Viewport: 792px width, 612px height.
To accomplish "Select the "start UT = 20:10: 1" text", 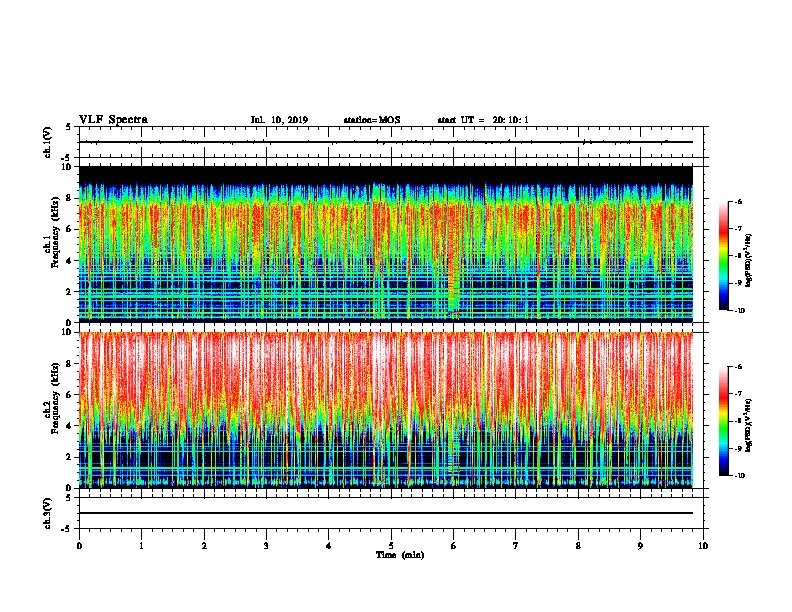I will (x=483, y=120).
